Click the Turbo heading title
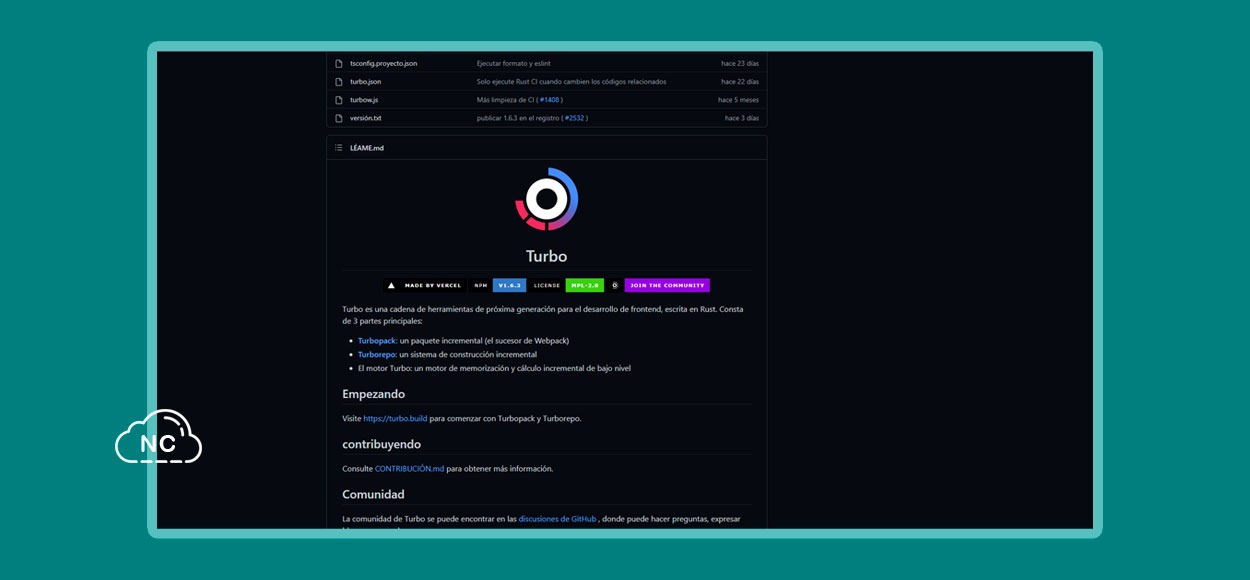This screenshot has height=580, width=1250. pos(547,256)
